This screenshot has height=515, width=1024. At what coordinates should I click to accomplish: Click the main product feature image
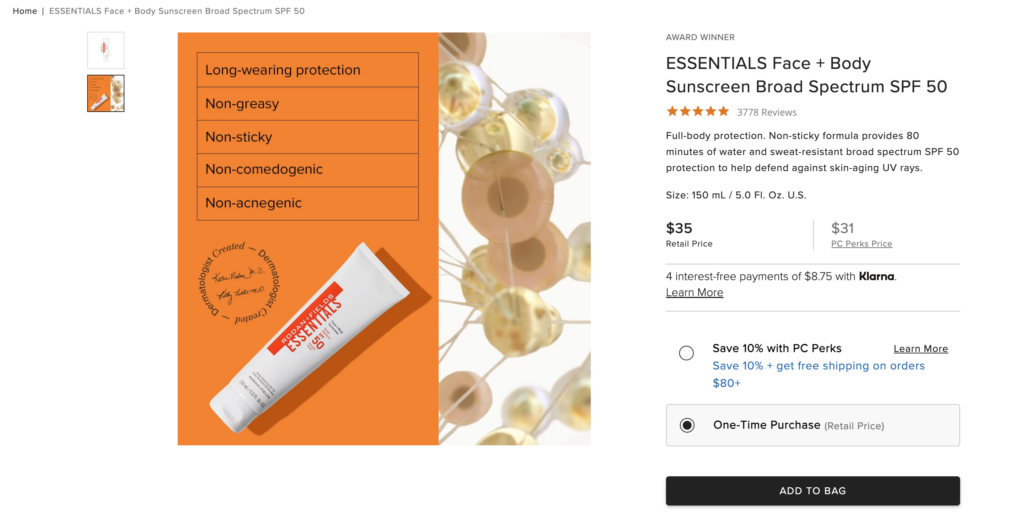[384, 239]
